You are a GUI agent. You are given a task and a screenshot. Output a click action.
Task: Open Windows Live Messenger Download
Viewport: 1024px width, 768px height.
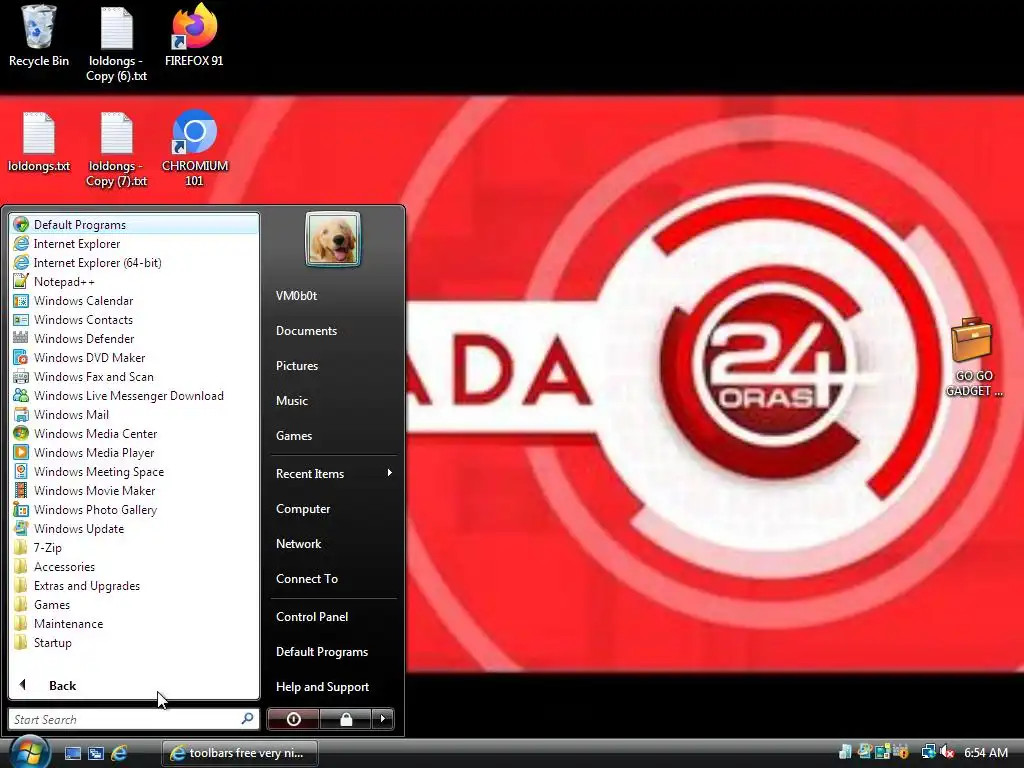tap(134, 395)
